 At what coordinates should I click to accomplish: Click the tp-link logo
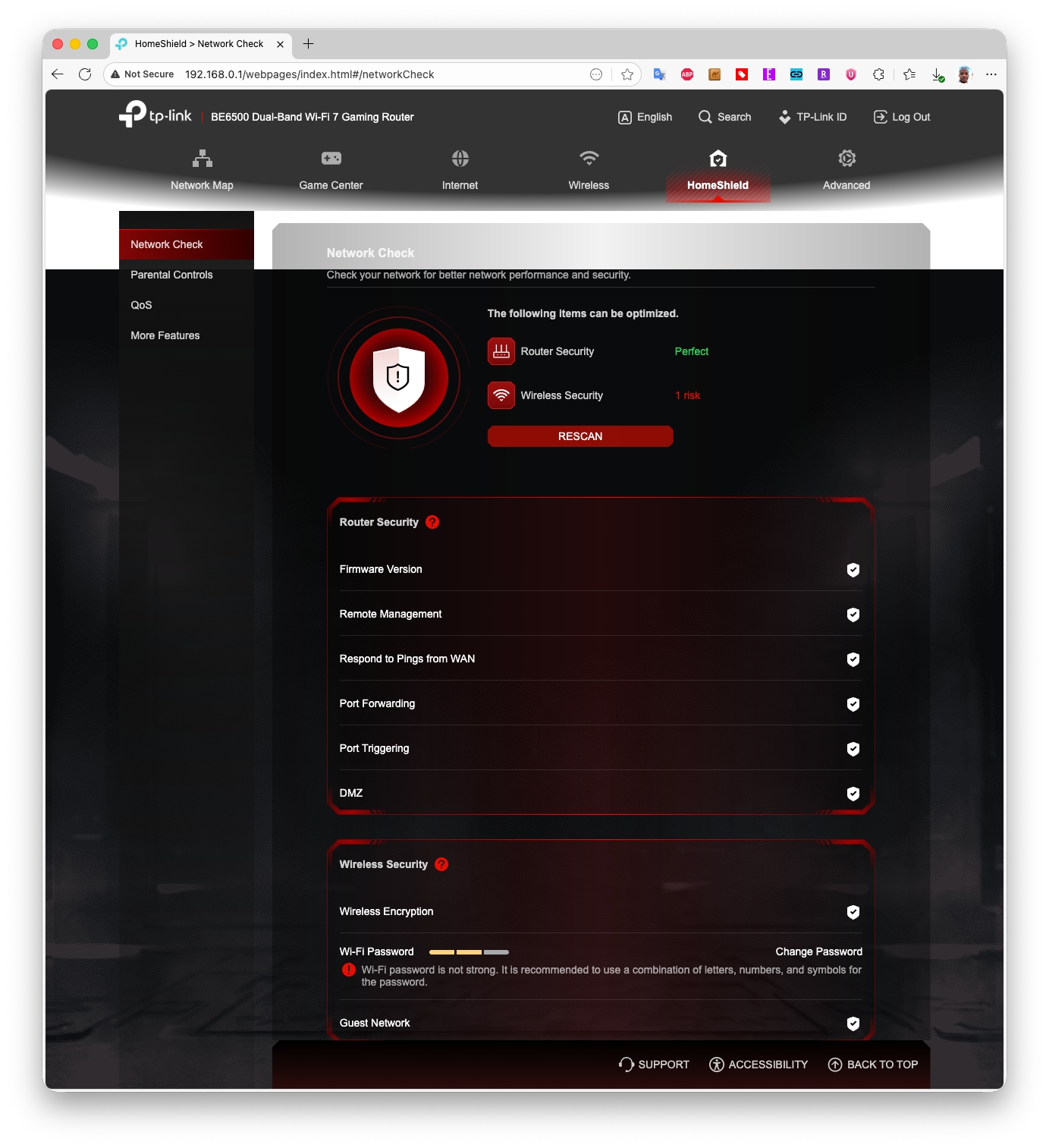155,115
